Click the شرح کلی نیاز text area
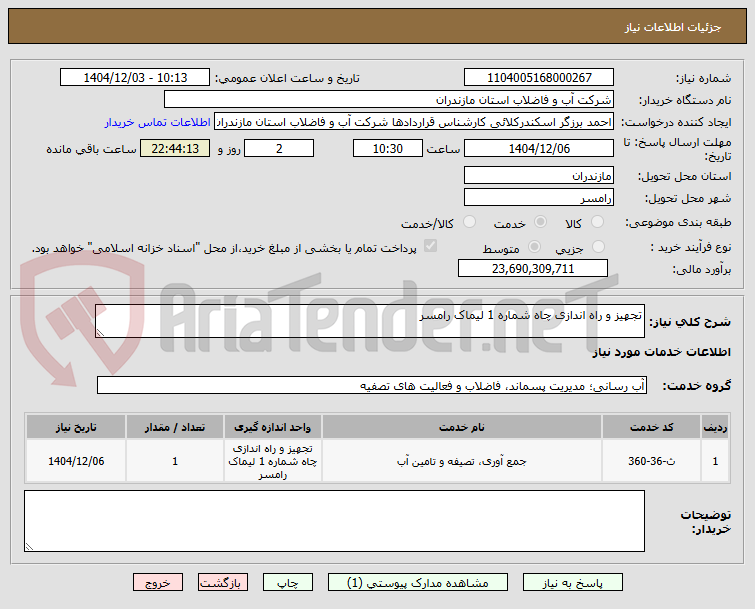Viewport: 755px width, 609px height. coord(369,321)
